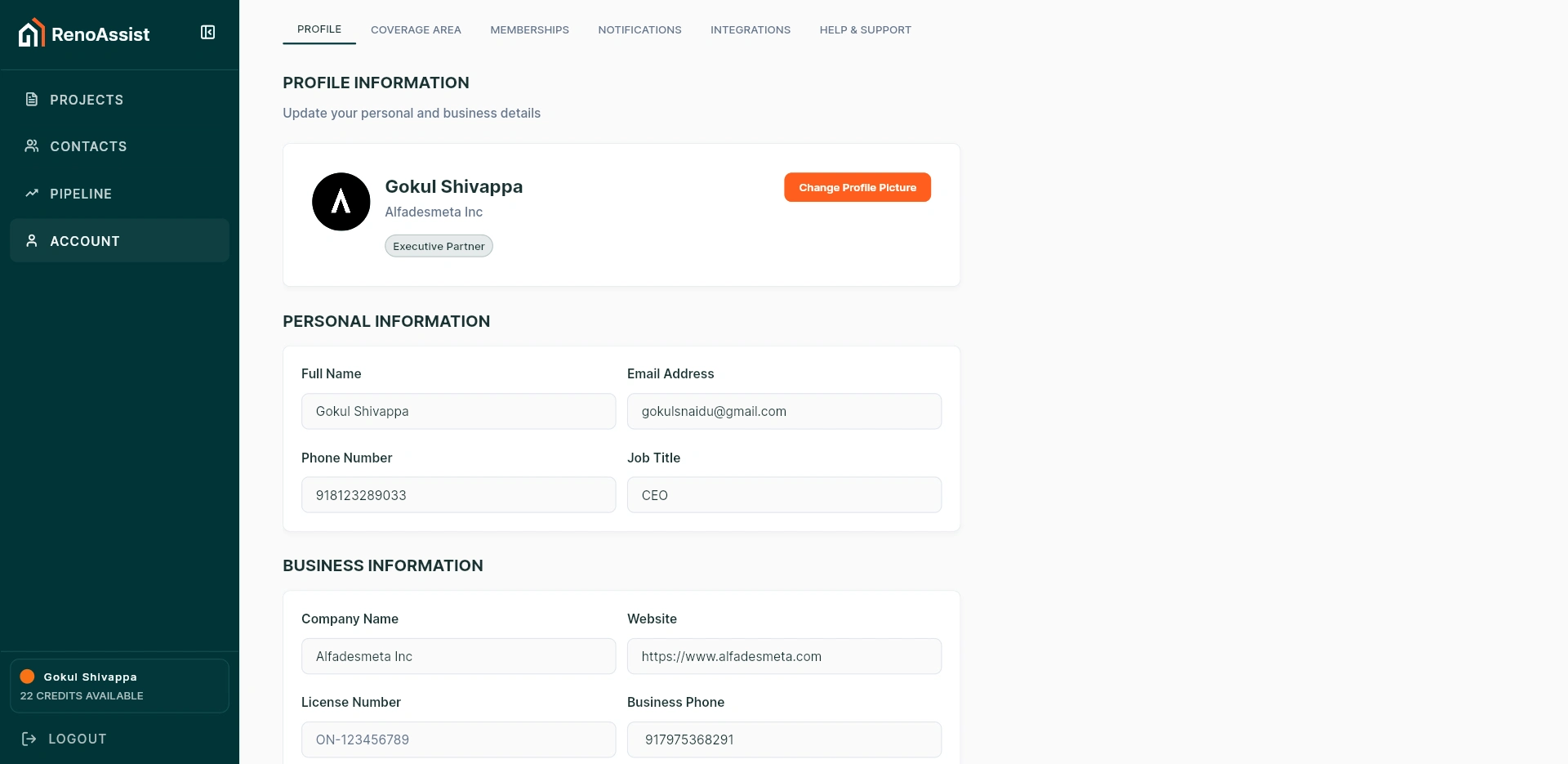
Task: Collapse the sidebar panel icon
Action: pos(208,33)
